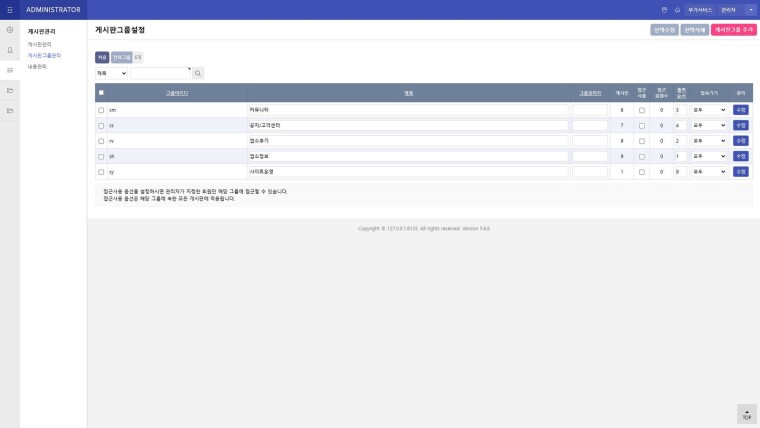The width and height of the screenshot is (760, 428).
Task: Click 수정 button in the sy row
Action: point(741,172)
